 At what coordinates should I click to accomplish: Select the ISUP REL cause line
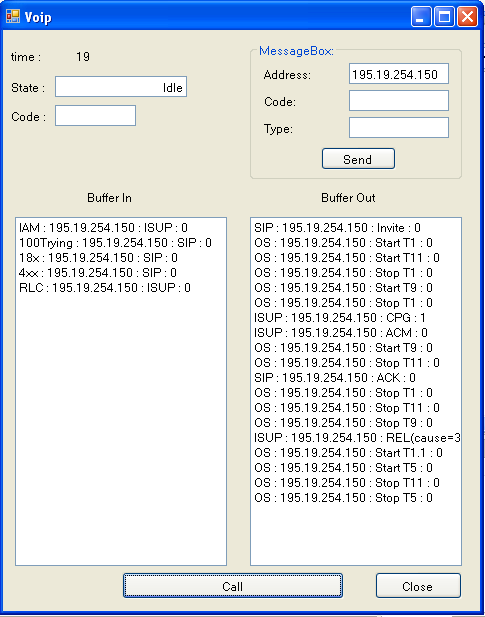coord(357,438)
